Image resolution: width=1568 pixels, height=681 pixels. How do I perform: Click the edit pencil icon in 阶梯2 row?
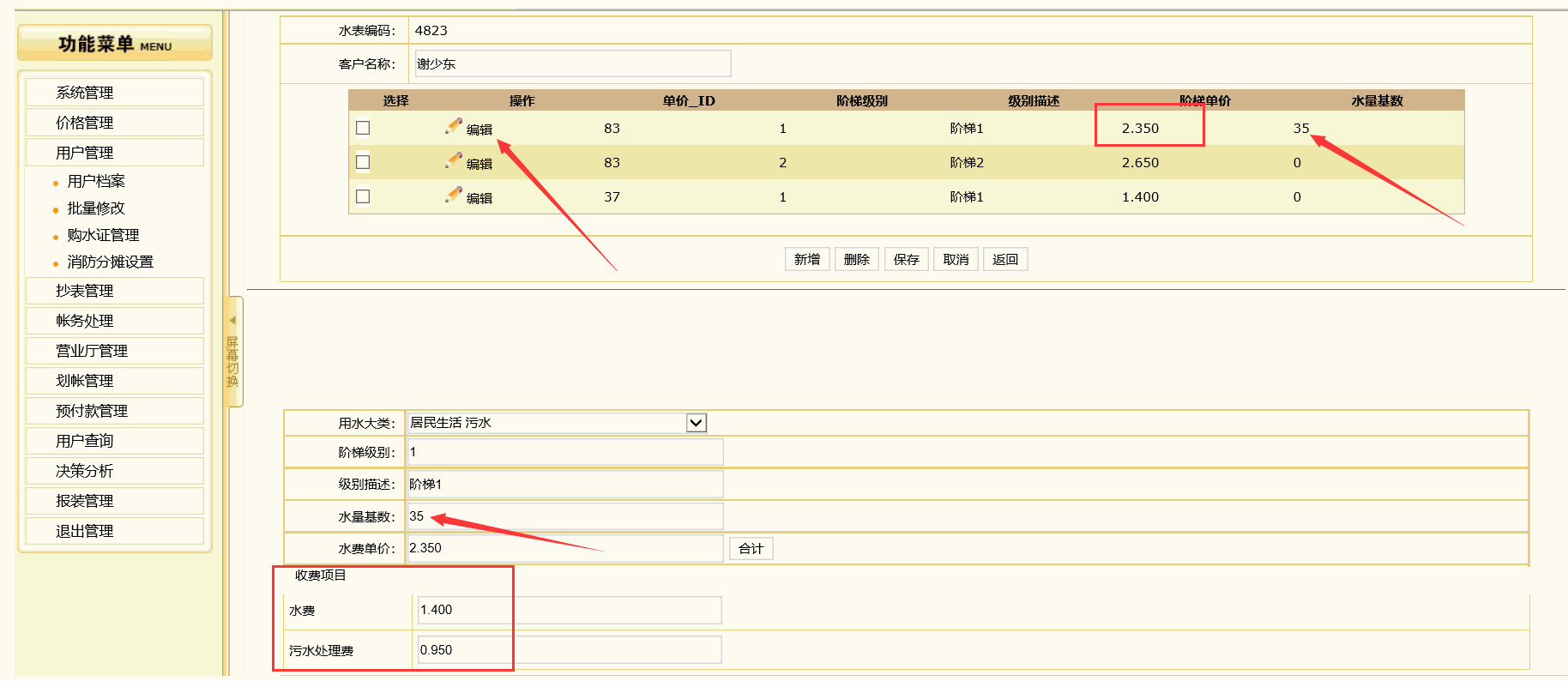(x=455, y=161)
